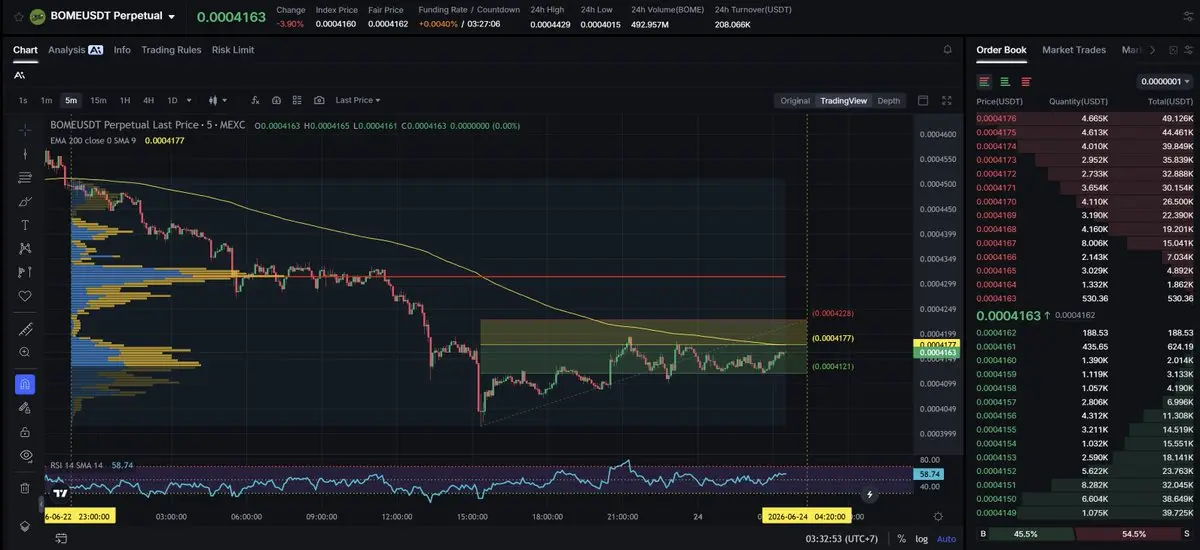Click the lightning bolt icon on RSI pane
This screenshot has height=550, width=1200.
tap(870, 494)
